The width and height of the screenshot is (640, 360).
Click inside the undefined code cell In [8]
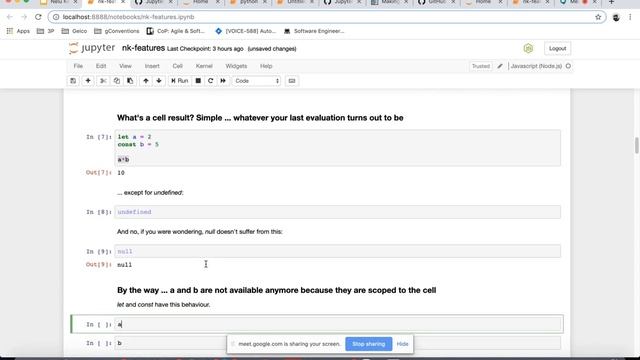(x=338, y=212)
